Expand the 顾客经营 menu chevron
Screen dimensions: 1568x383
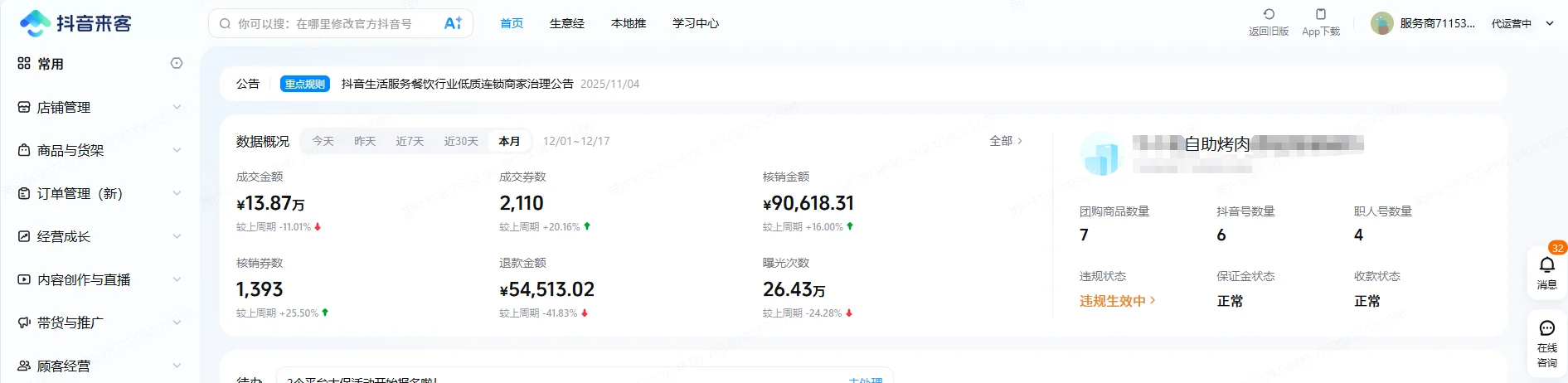point(177,366)
